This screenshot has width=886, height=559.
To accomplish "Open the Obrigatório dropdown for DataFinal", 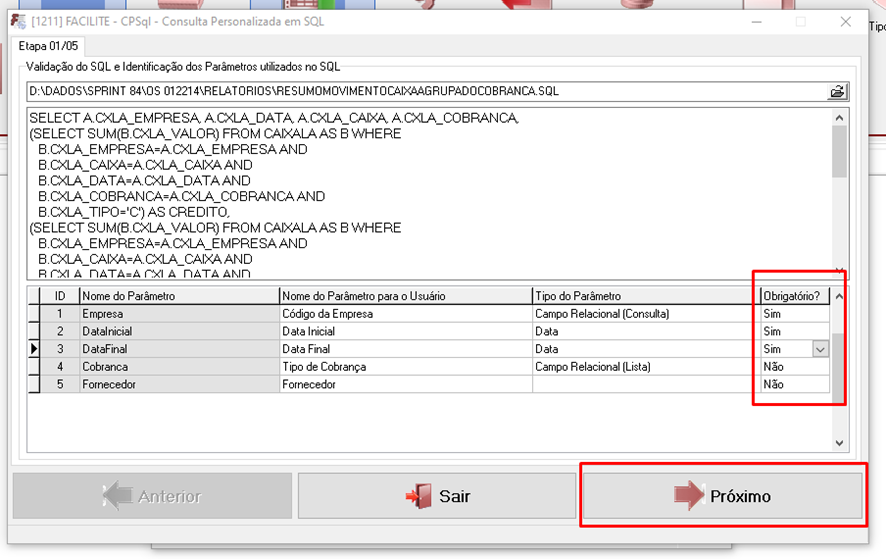I will (820, 349).
